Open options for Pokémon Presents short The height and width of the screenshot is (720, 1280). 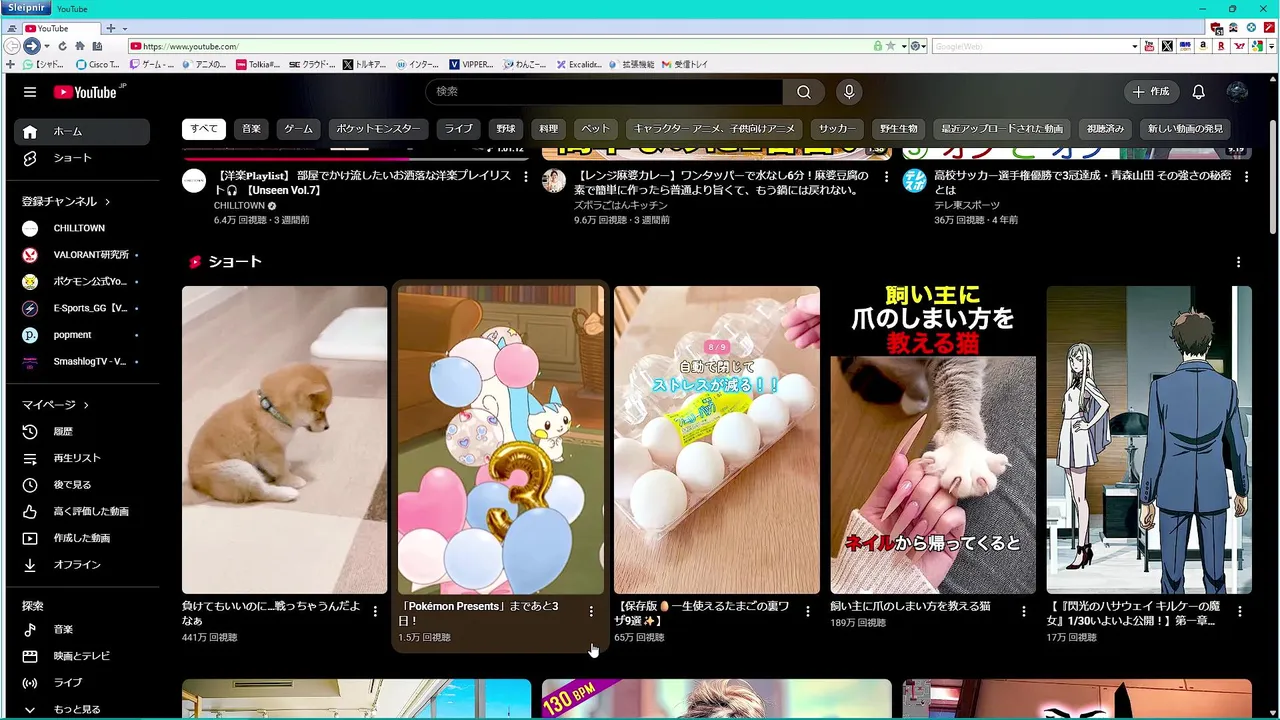pos(591,611)
